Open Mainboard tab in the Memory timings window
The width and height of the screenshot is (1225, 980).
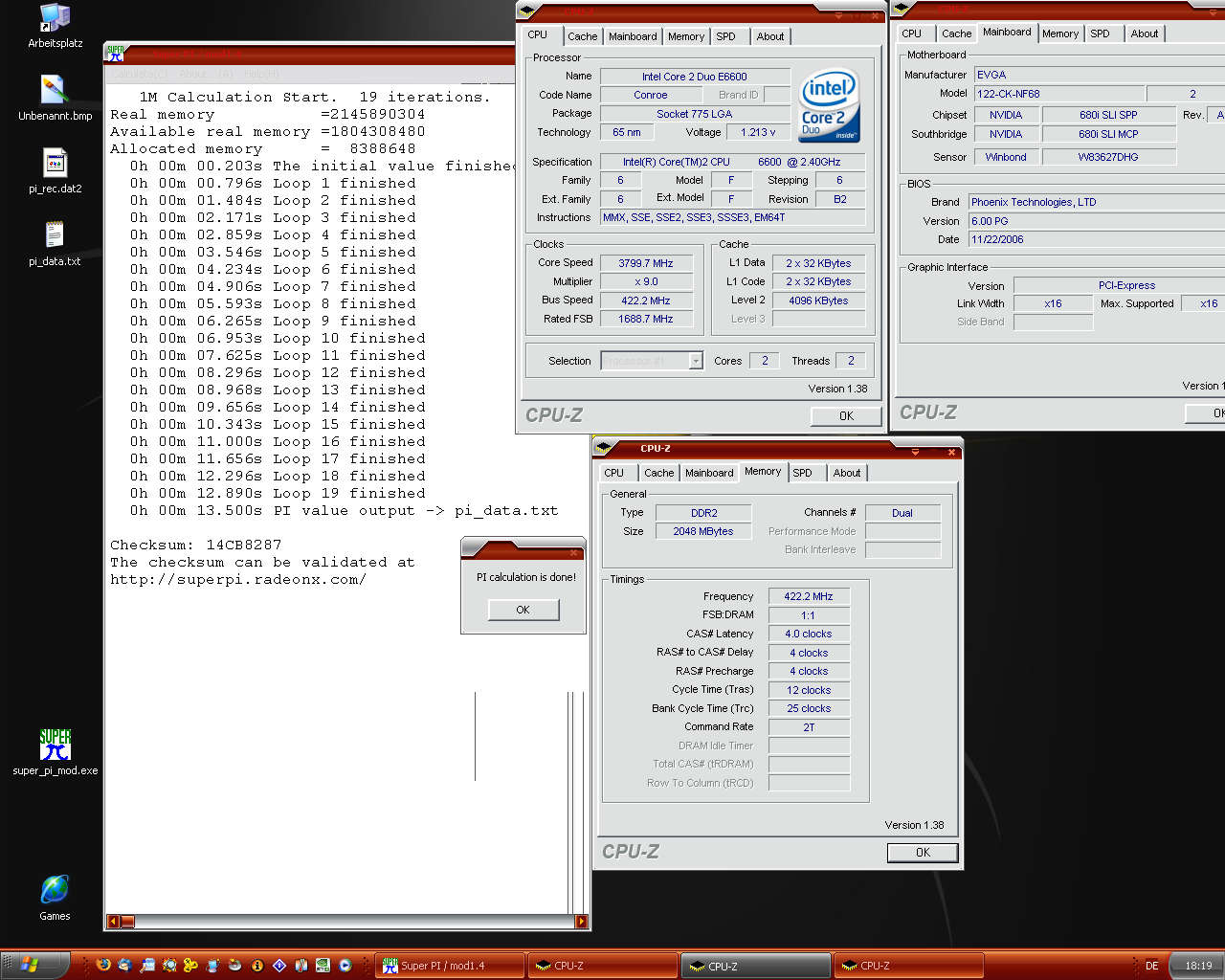(x=709, y=473)
